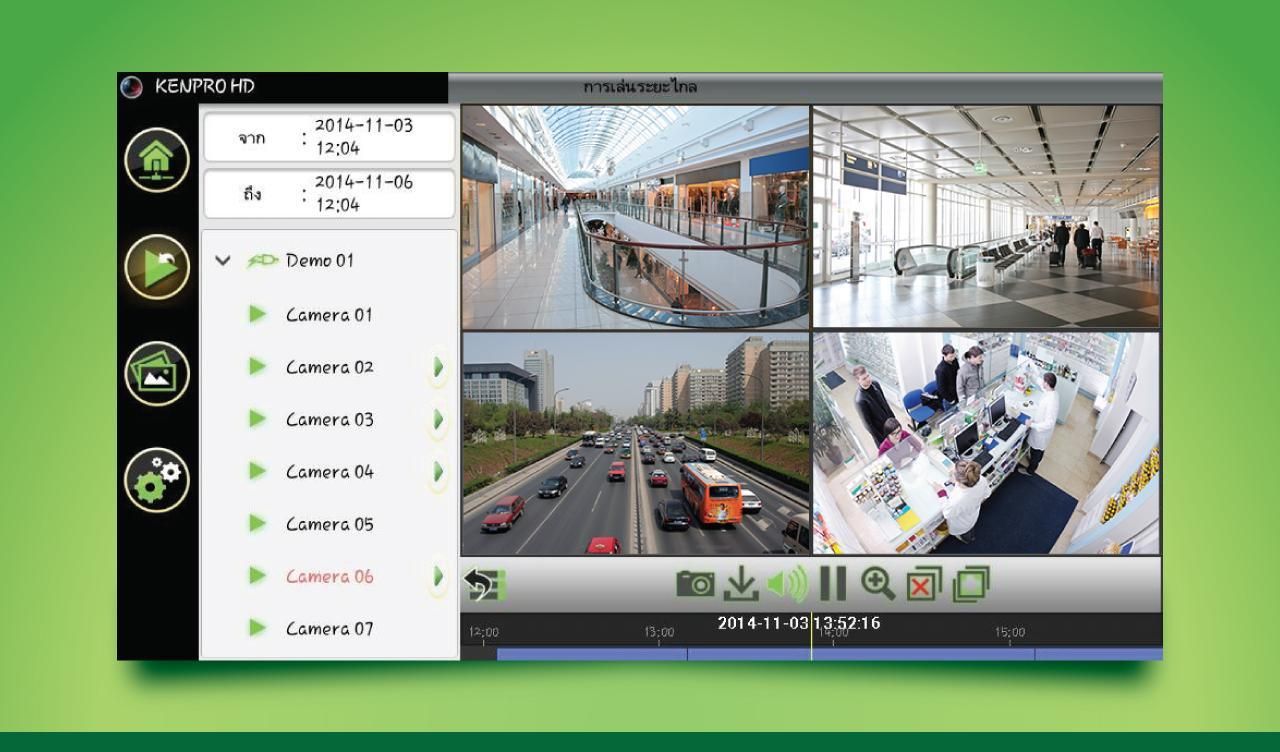Click the 15:00 mark on the timeline
This screenshot has height=752, width=1280.
point(1010,634)
